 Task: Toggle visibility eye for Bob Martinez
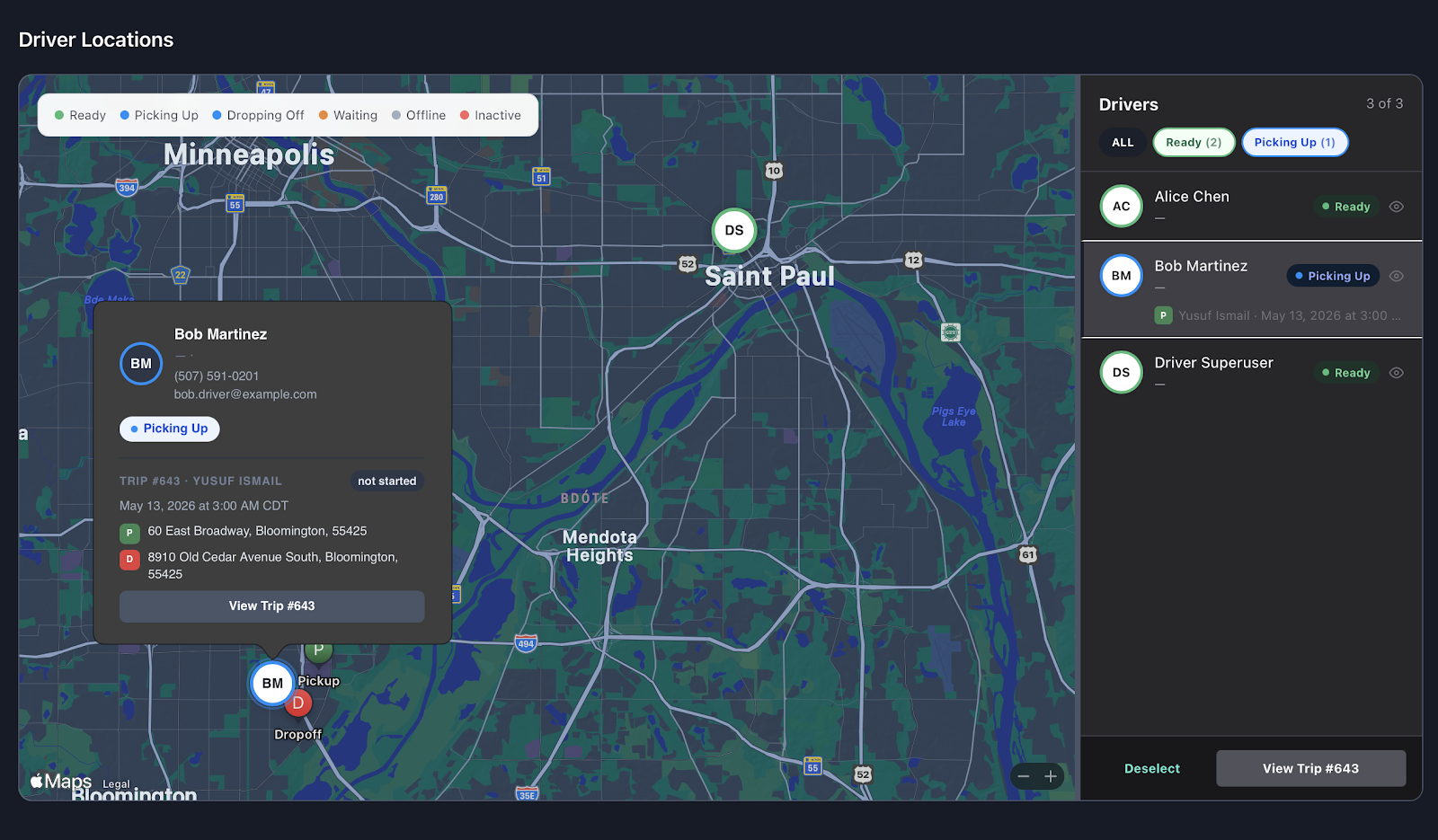tap(1396, 276)
